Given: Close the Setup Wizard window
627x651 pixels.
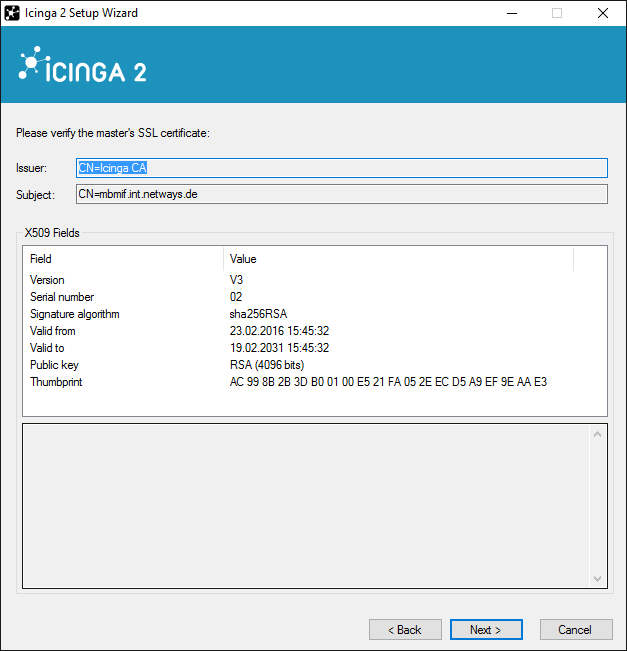Looking at the screenshot, I should pyautogui.click(x=603, y=13).
